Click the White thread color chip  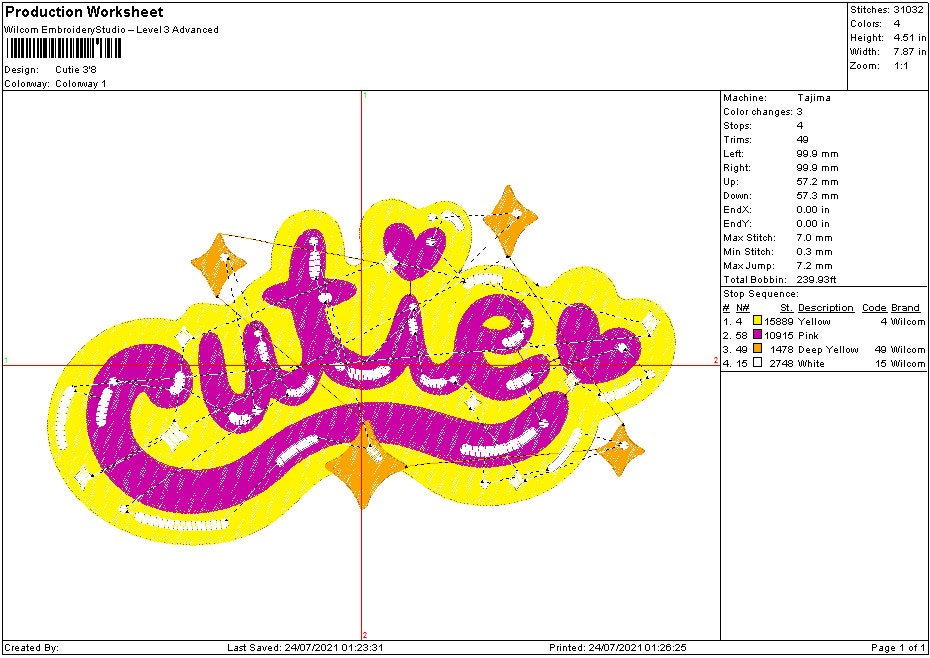(758, 363)
